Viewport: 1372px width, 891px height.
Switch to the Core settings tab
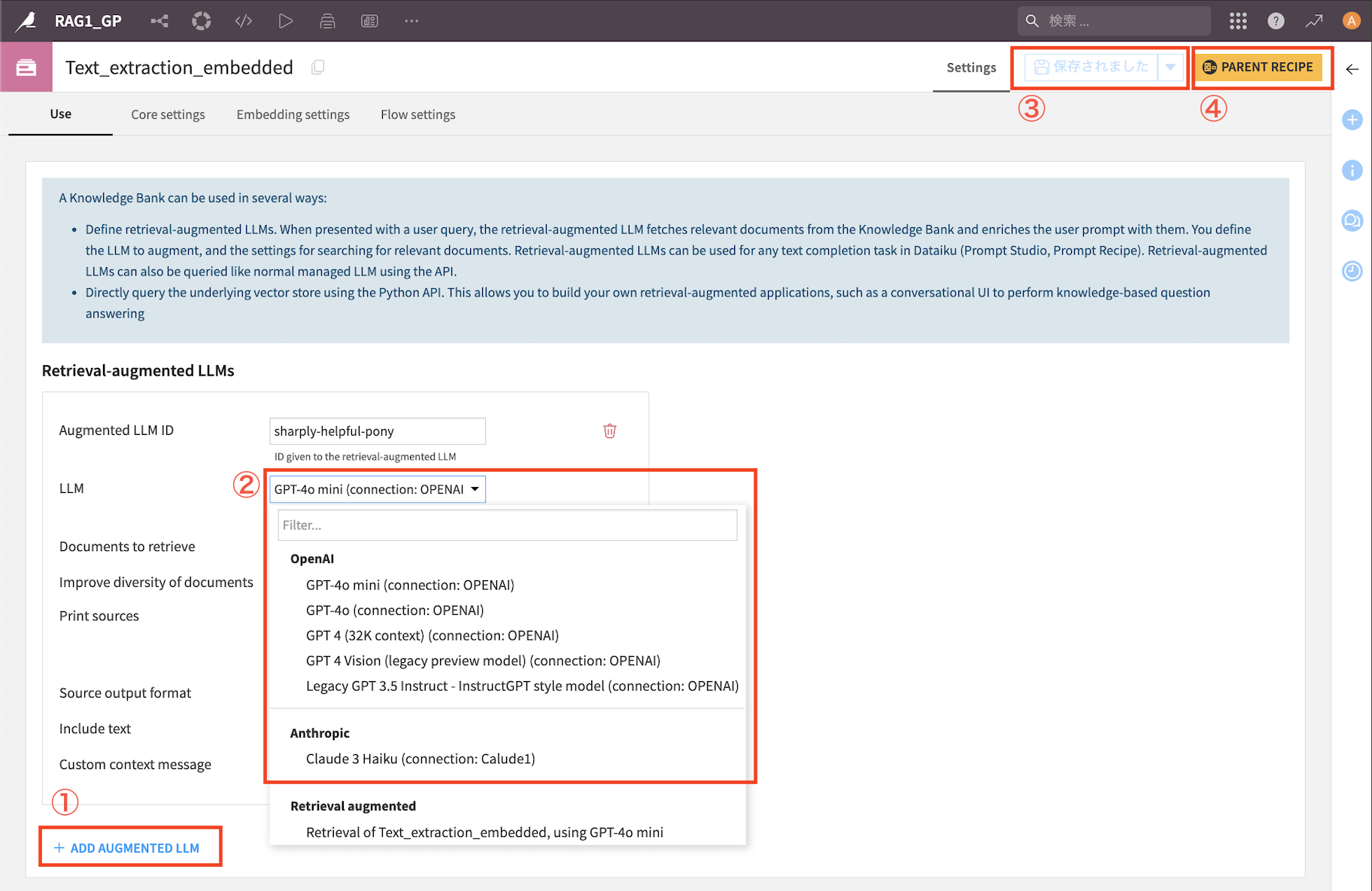click(168, 114)
